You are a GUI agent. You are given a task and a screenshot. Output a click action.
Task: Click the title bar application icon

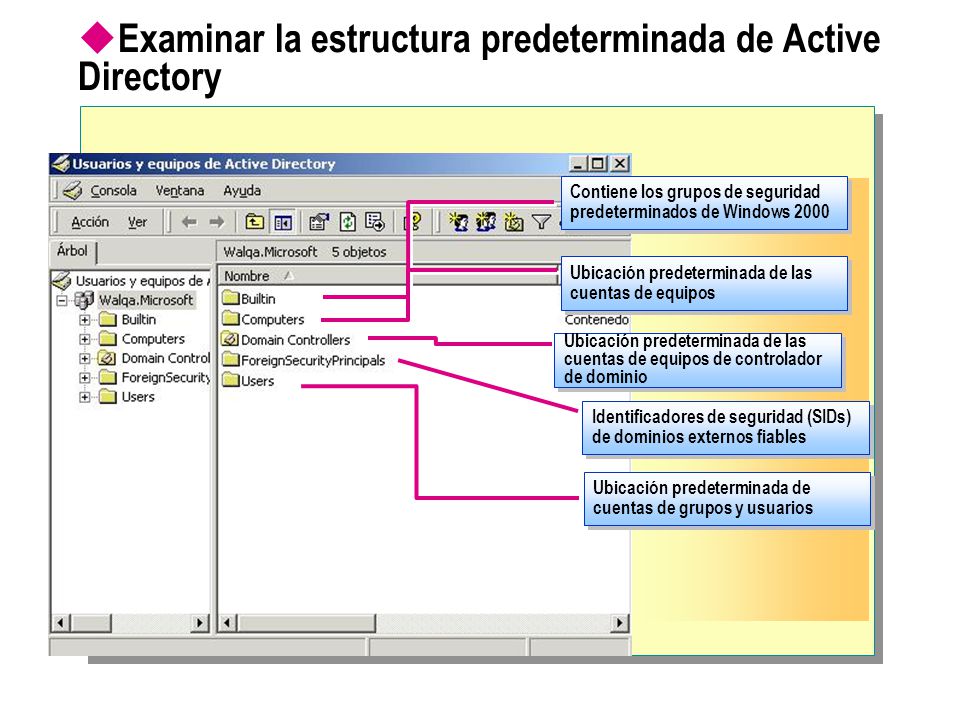click(x=61, y=163)
